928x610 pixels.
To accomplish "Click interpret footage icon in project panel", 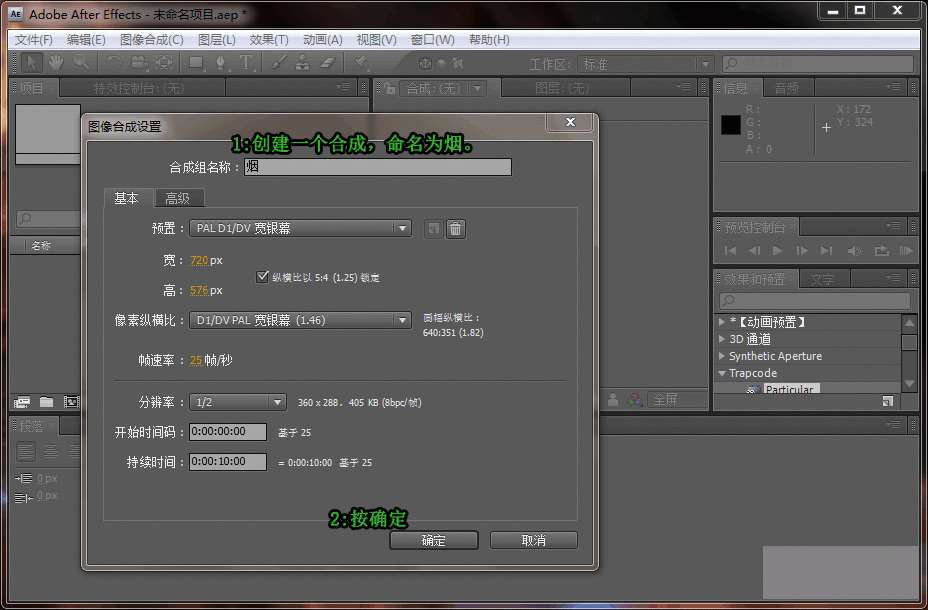I will 22,402.
